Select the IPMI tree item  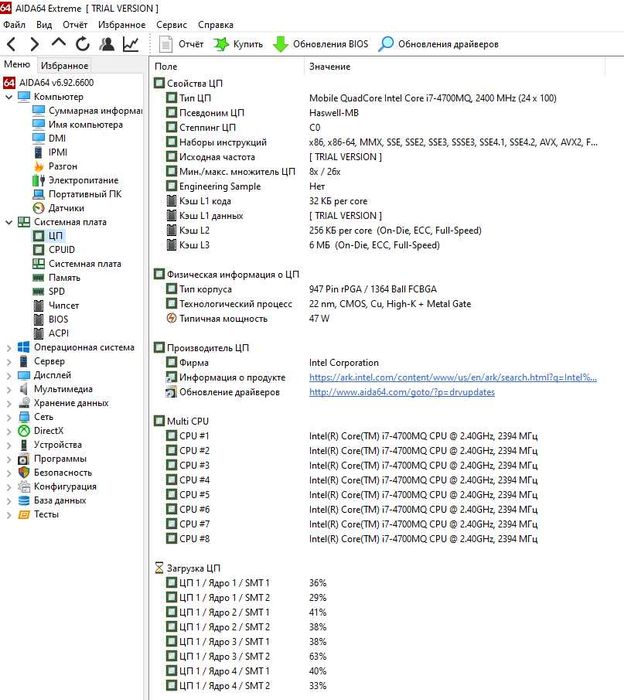50,152
